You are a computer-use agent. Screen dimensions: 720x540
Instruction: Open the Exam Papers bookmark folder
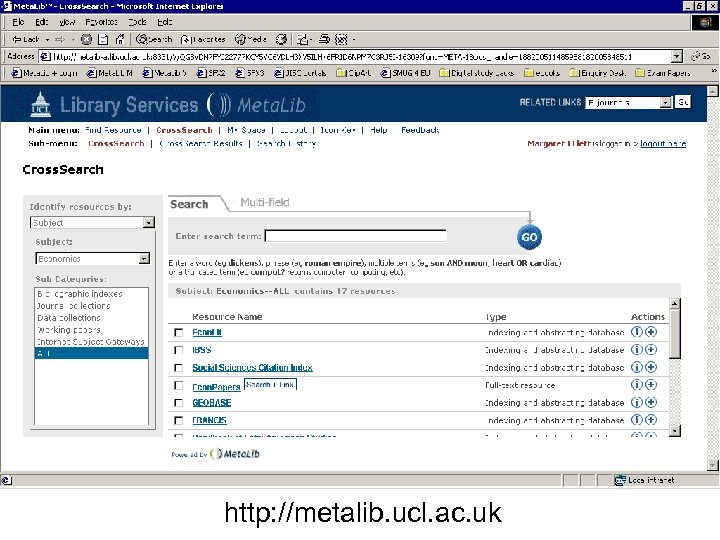point(663,73)
